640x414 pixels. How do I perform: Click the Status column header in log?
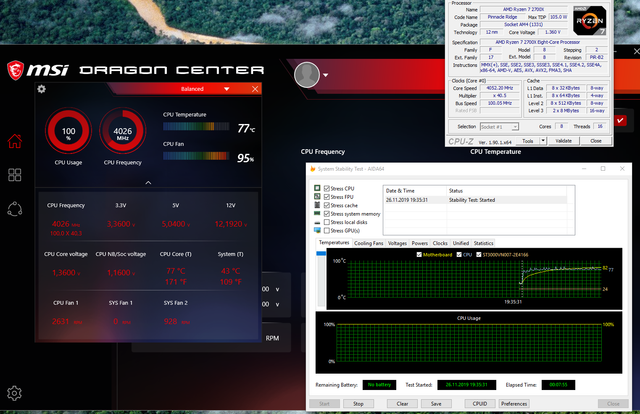point(507,191)
